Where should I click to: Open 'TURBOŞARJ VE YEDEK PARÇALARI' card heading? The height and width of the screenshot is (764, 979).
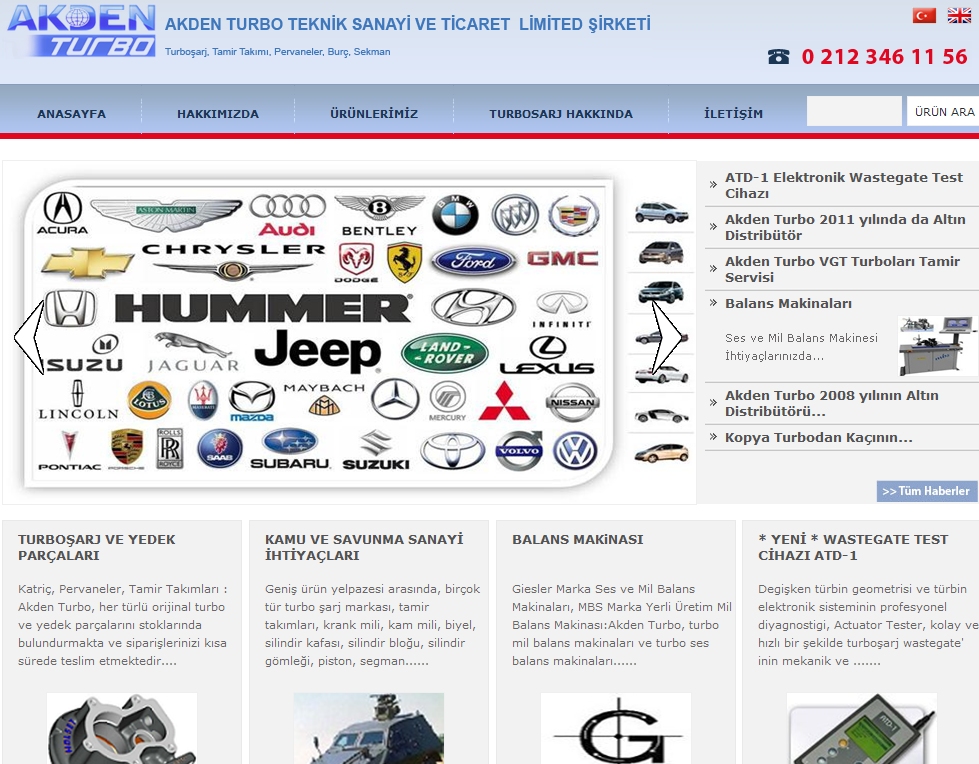(97, 547)
